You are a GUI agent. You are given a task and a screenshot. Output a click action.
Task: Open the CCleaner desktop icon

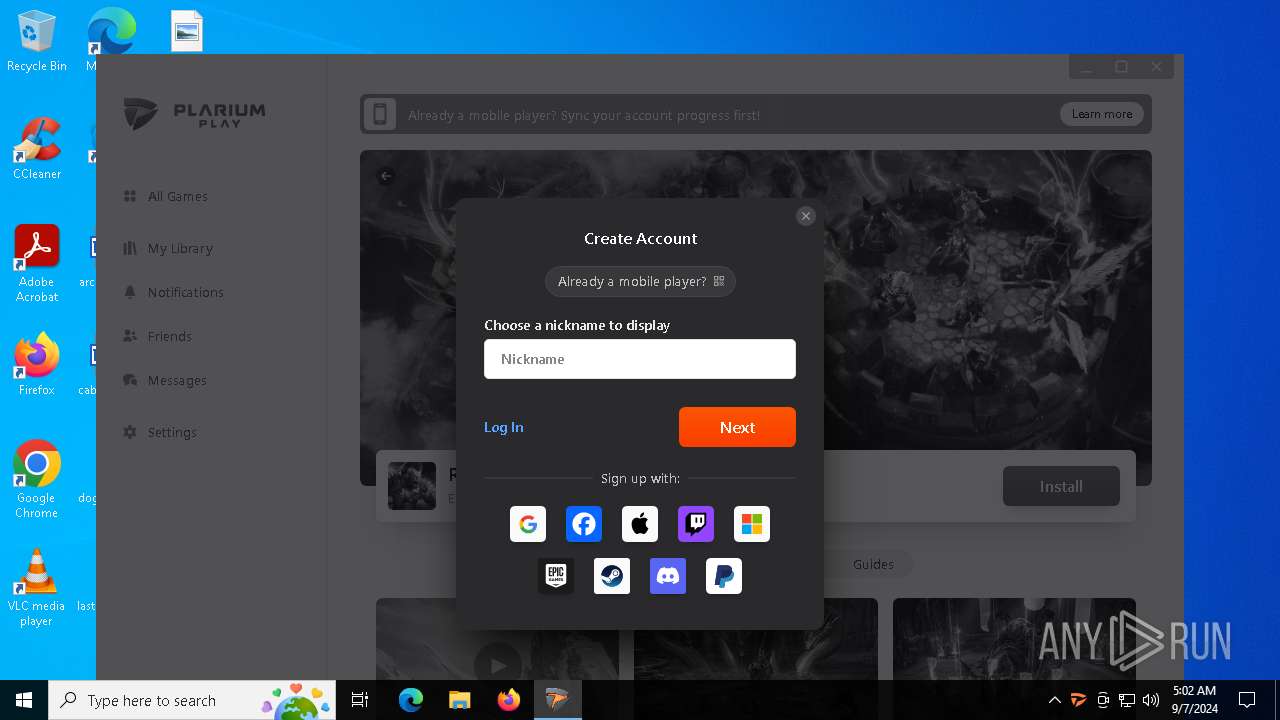pos(36,149)
